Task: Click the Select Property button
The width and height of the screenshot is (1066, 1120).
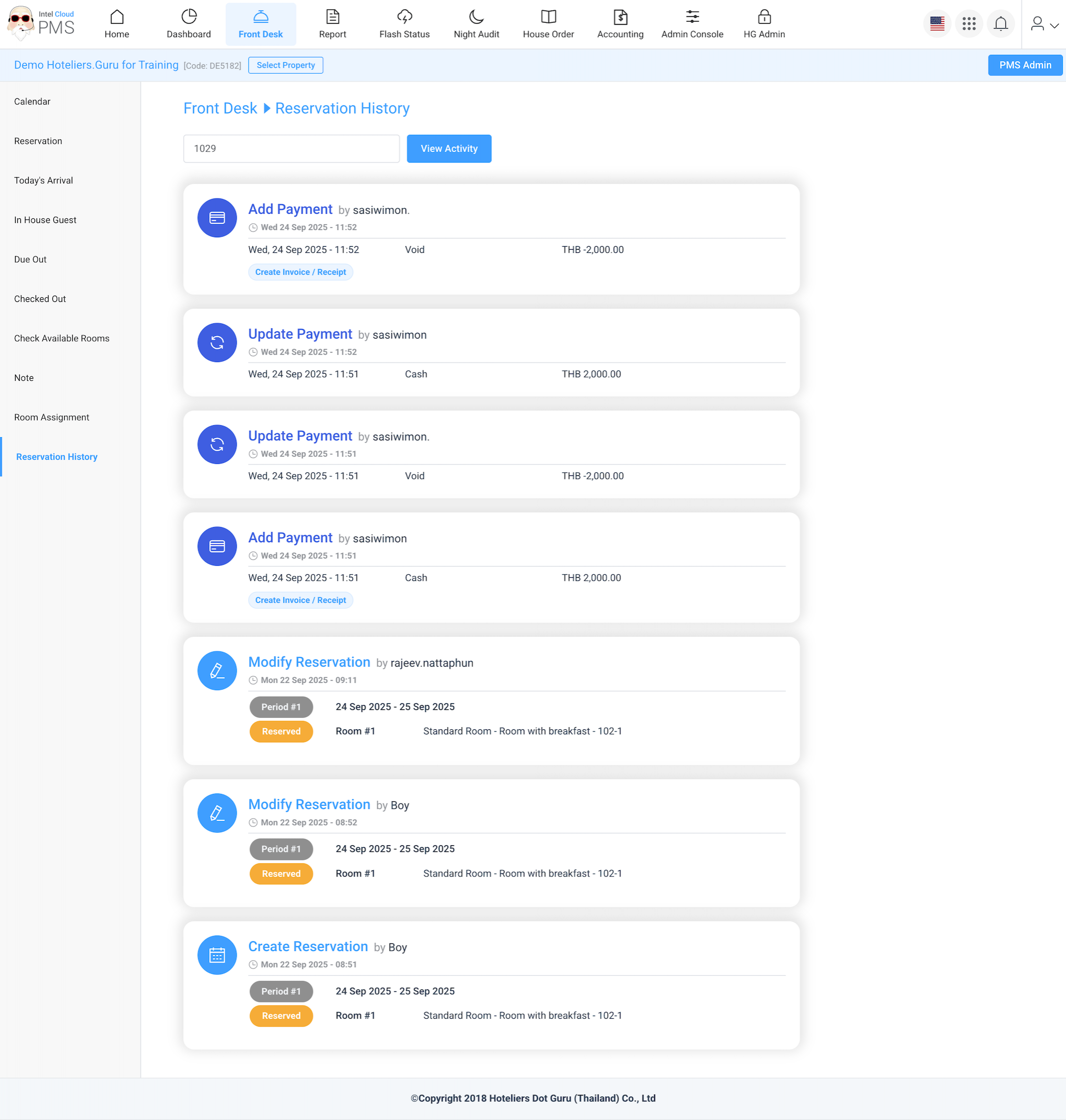Action: pyautogui.click(x=285, y=65)
